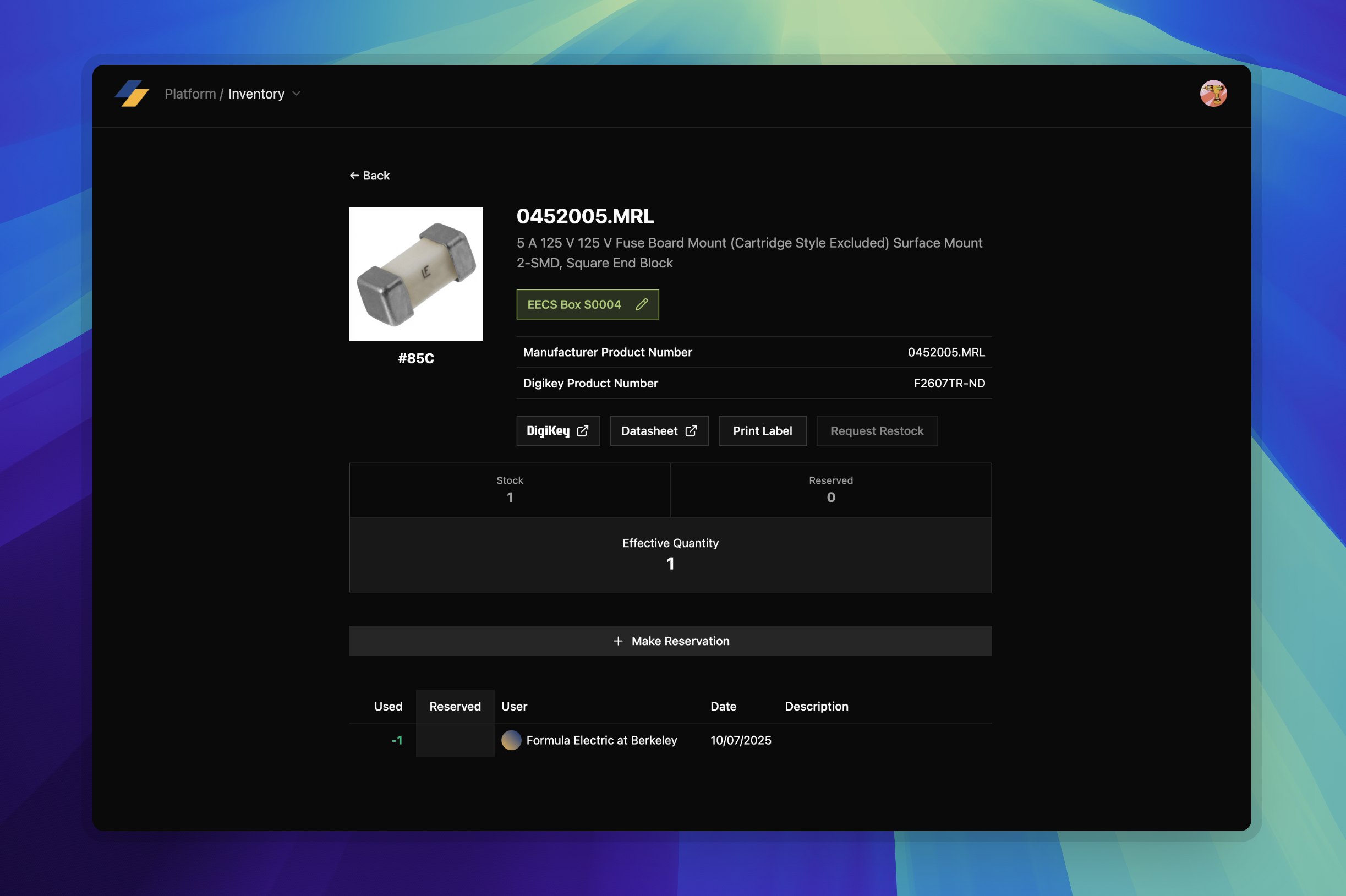Expand the Inventory breadcrumb chevron
The width and height of the screenshot is (1346, 896).
pyautogui.click(x=297, y=94)
